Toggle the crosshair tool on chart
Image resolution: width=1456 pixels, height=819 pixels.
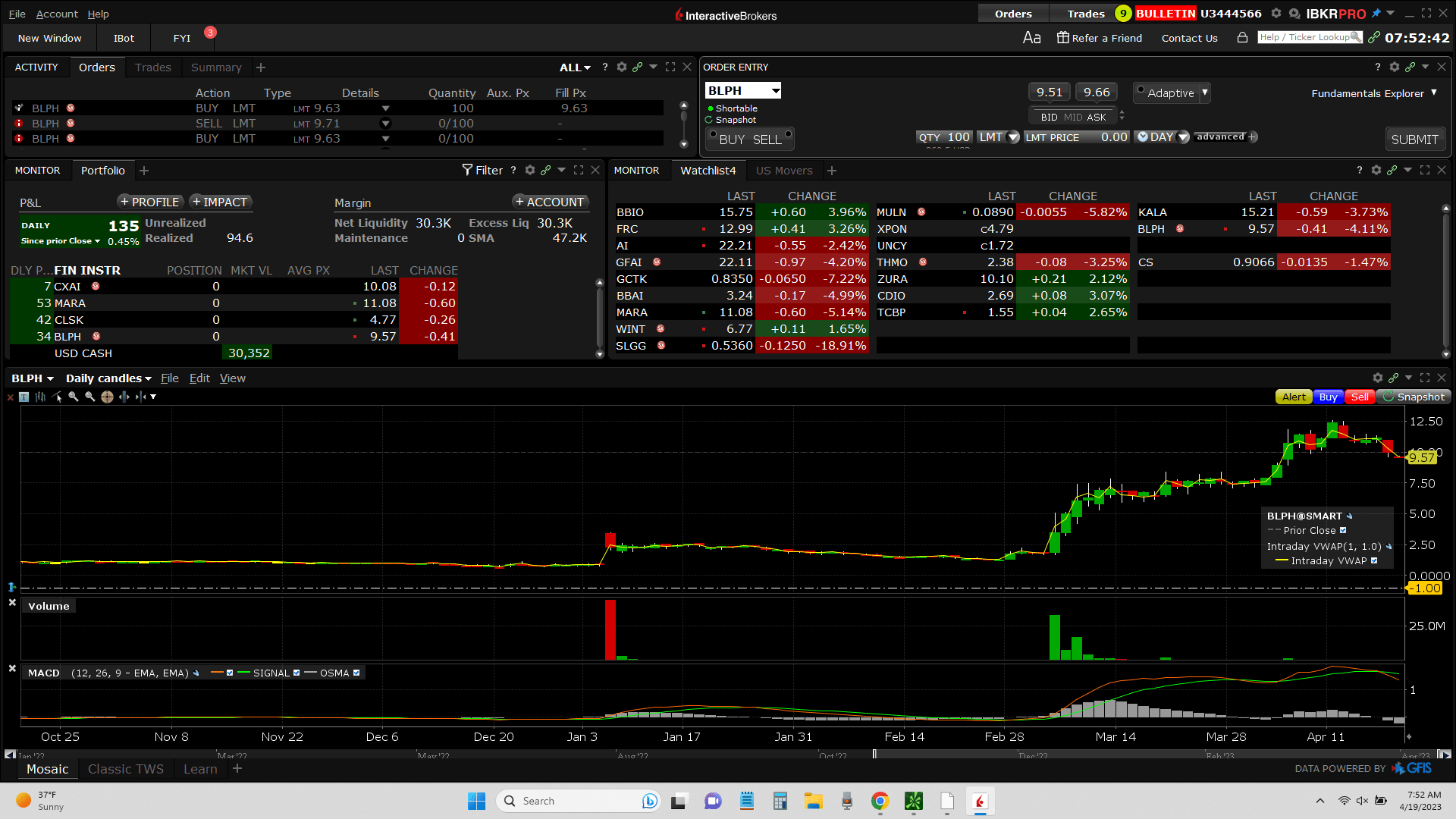pos(107,397)
